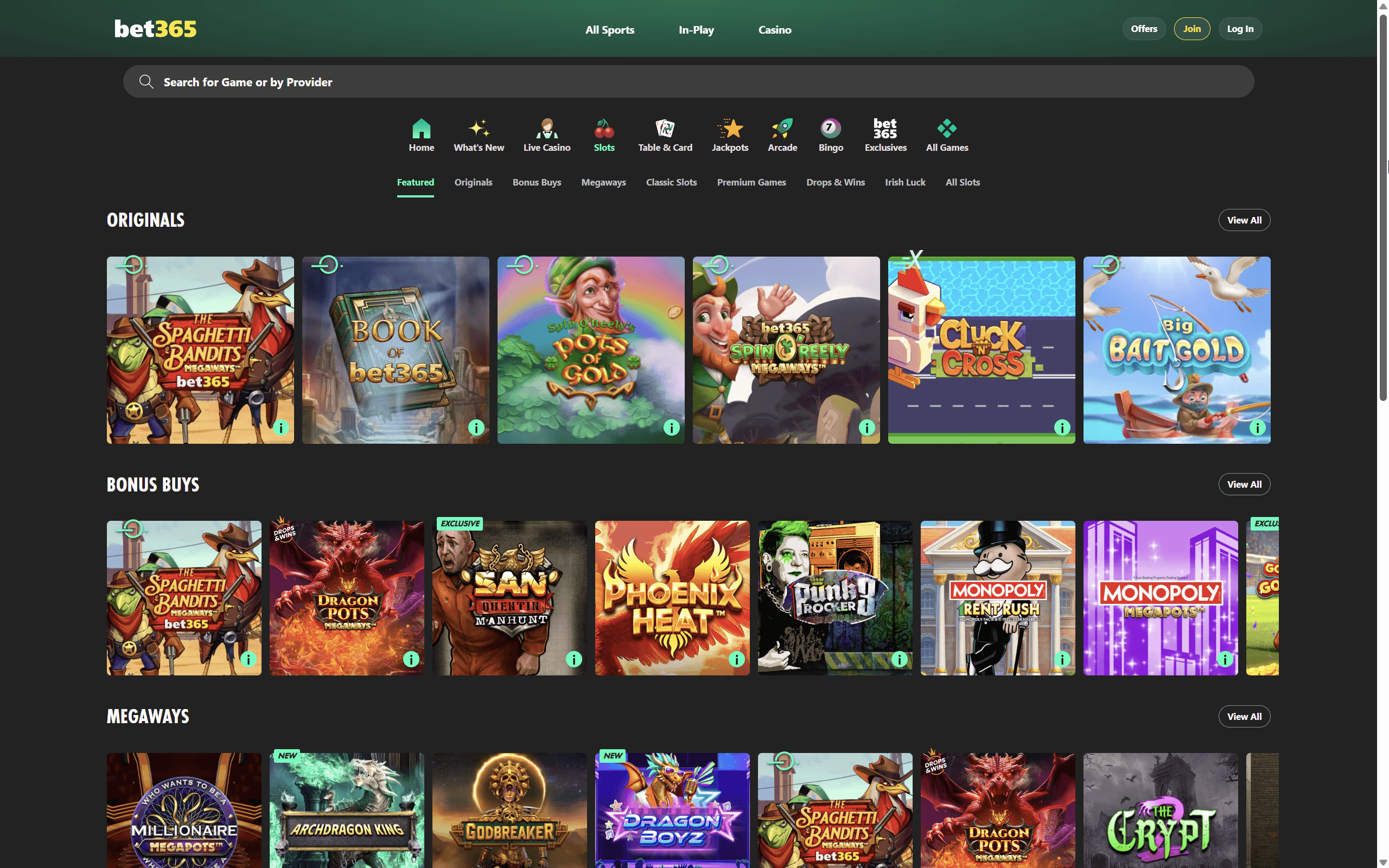Viewport: 1389px width, 868px height.
Task: Open the Arcade rocket icon
Action: (782, 128)
